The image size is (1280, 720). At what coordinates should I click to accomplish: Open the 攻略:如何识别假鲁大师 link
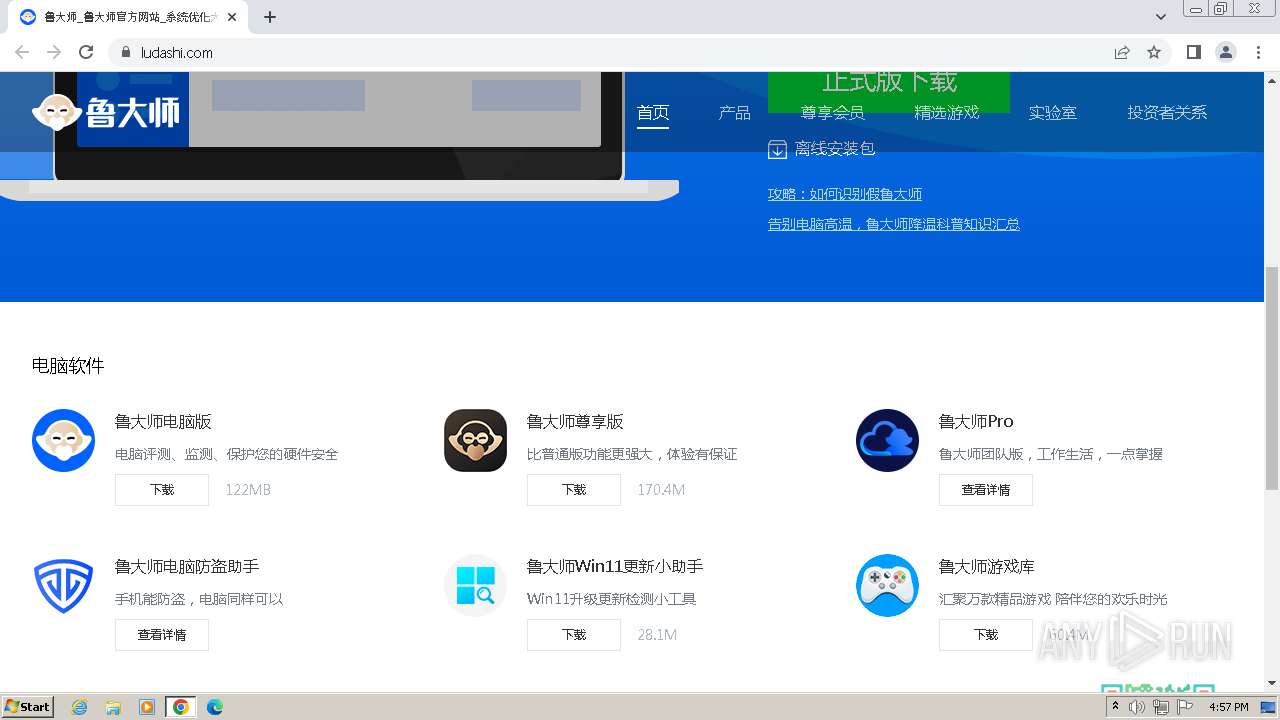click(x=845, y=194)
